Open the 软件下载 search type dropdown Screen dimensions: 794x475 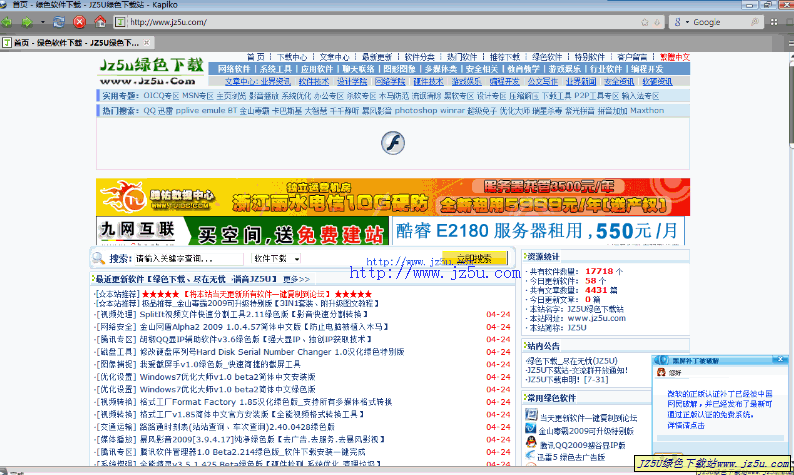[x=276, y=259]
